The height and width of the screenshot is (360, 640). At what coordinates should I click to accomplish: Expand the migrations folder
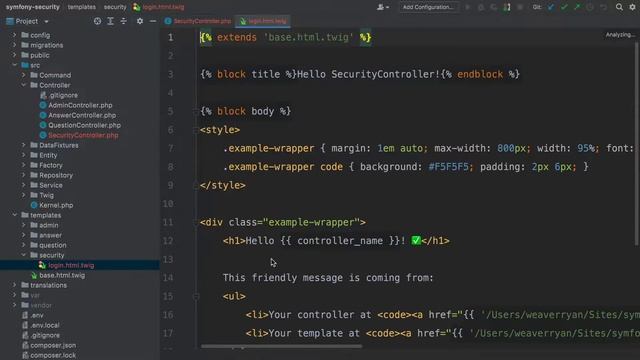14,45
